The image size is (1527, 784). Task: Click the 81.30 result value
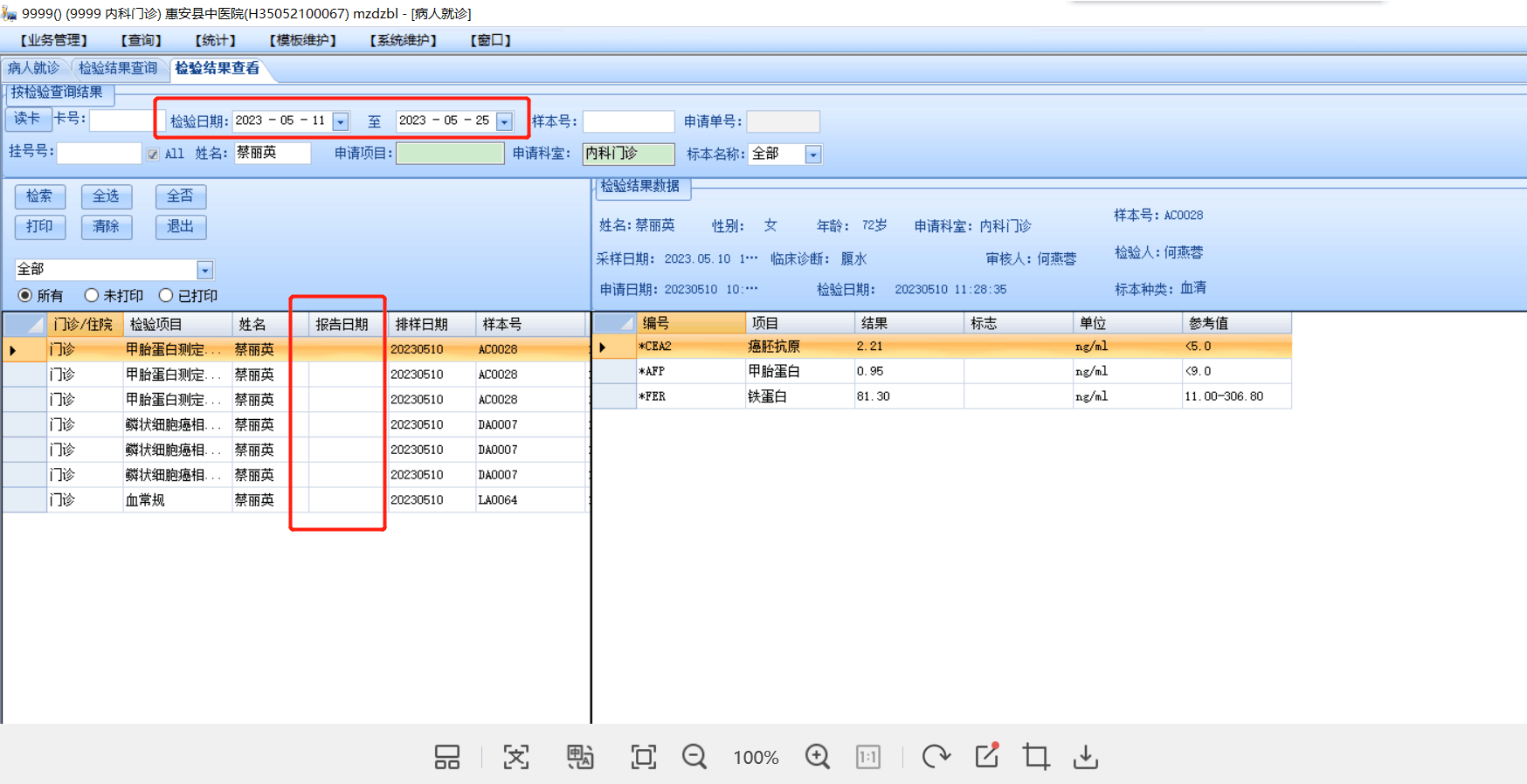click(874, 396)
